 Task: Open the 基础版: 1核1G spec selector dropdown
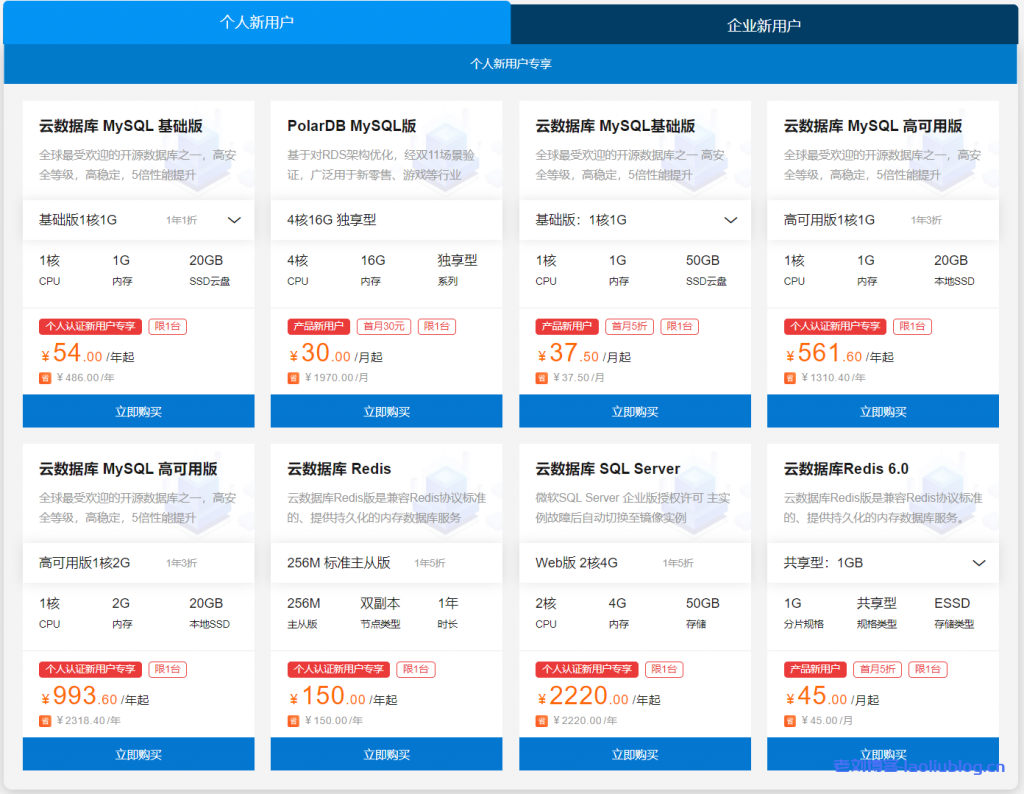point(731,220)
